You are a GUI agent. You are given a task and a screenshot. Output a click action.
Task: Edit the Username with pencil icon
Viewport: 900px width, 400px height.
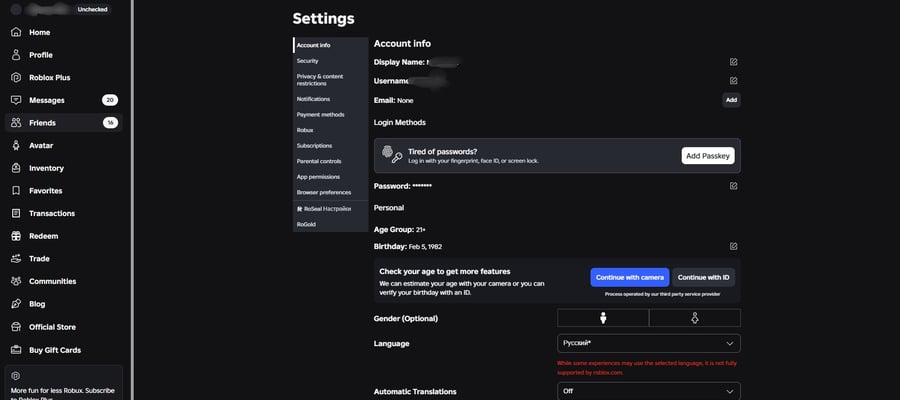733,81
